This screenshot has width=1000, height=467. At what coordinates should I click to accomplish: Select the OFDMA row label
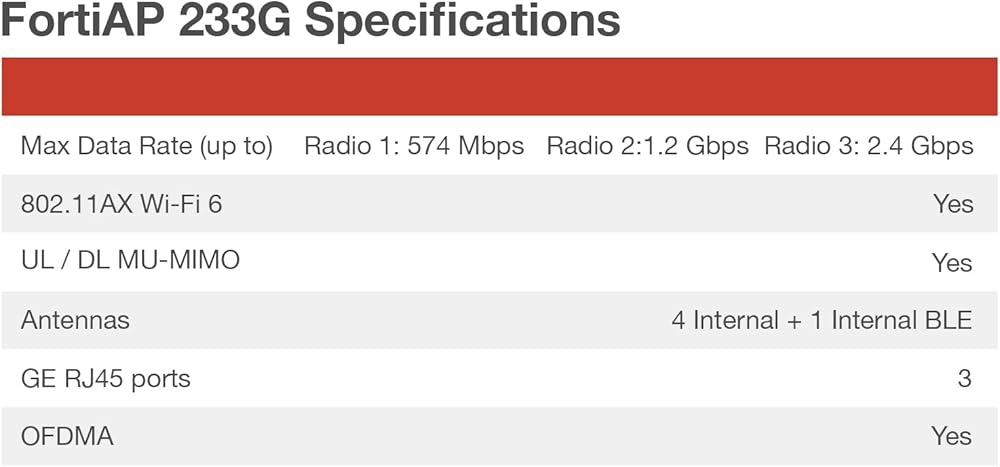coord(67,437)
